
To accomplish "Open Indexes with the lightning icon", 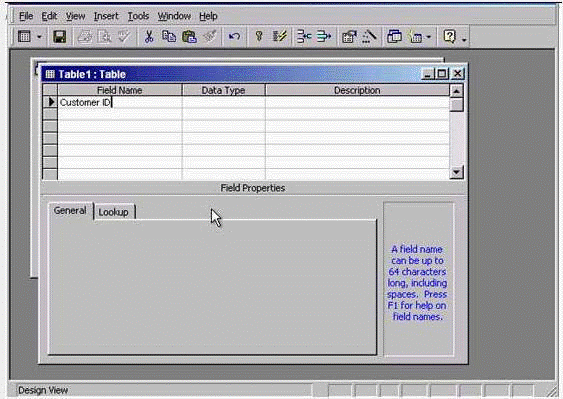I will tap(279, 37).
